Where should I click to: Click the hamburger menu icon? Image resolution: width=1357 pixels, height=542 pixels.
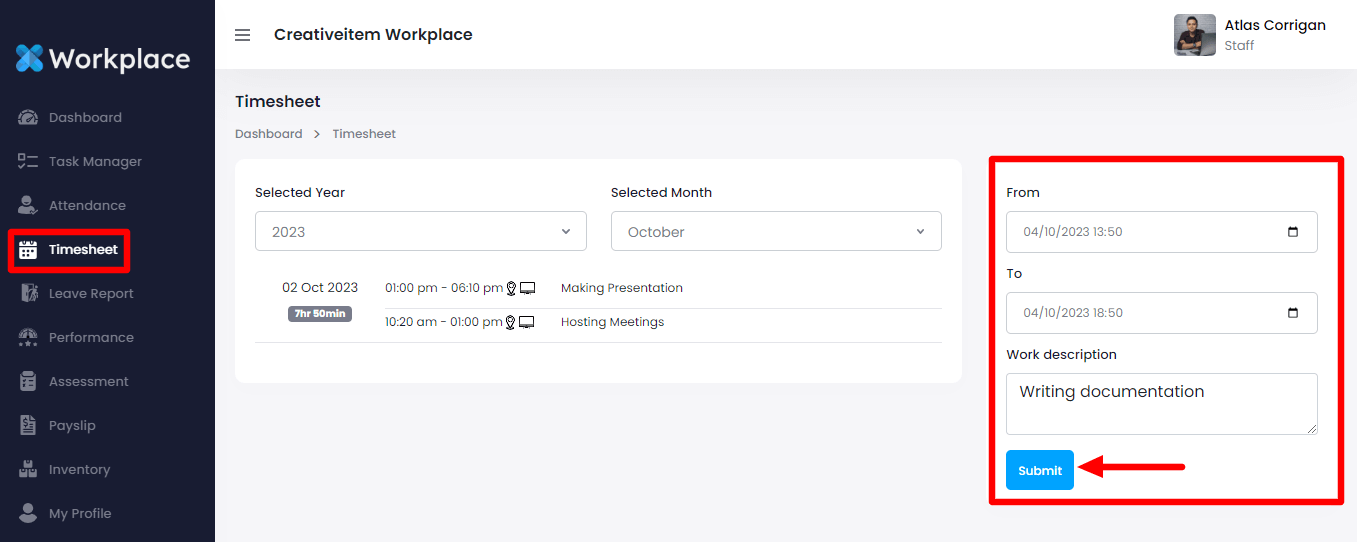(242, 35)
